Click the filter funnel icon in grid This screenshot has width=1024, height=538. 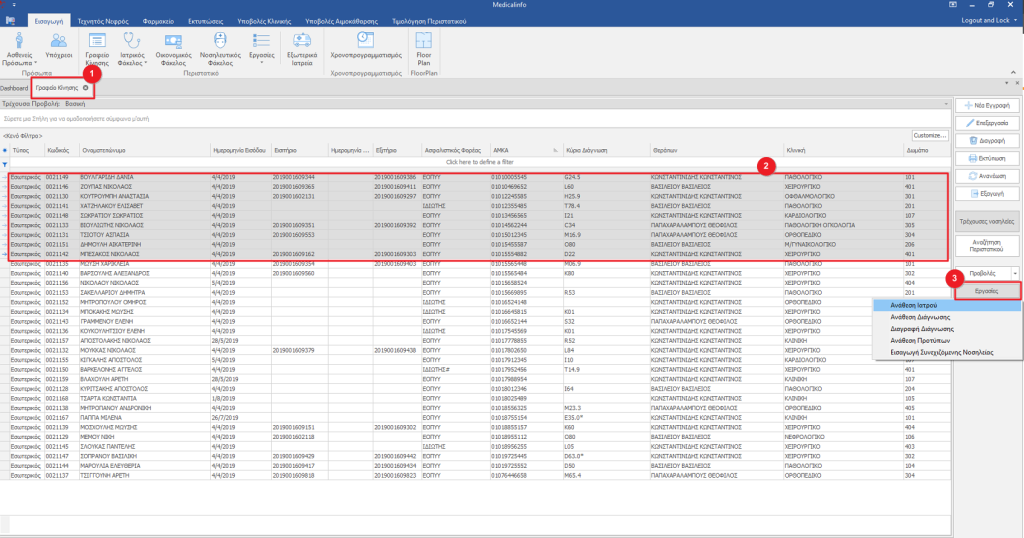pos(5,164)
